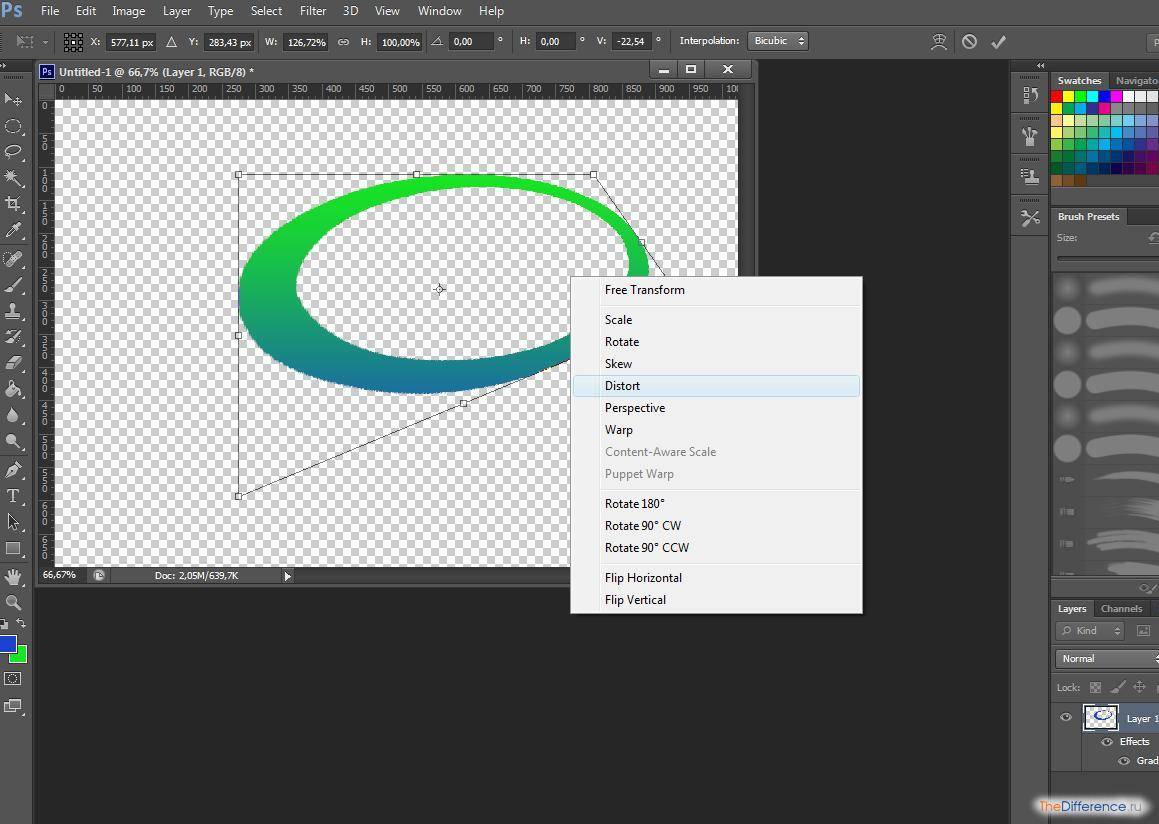The image size is (1159, 824).
Task: Commit the transform with the checkmark
Action: pyautogui.click(x=997, y=41)
